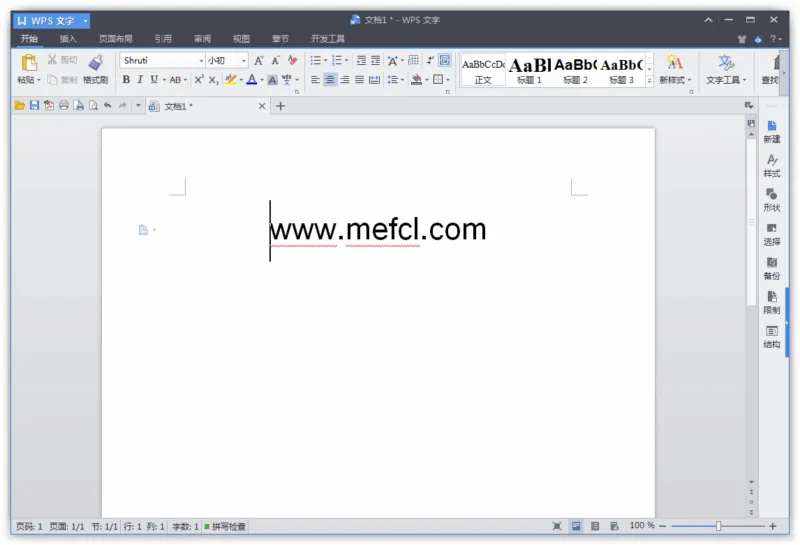Click the distributed alignment icon
Screen dimensions: 800x545
click(374, 80)
